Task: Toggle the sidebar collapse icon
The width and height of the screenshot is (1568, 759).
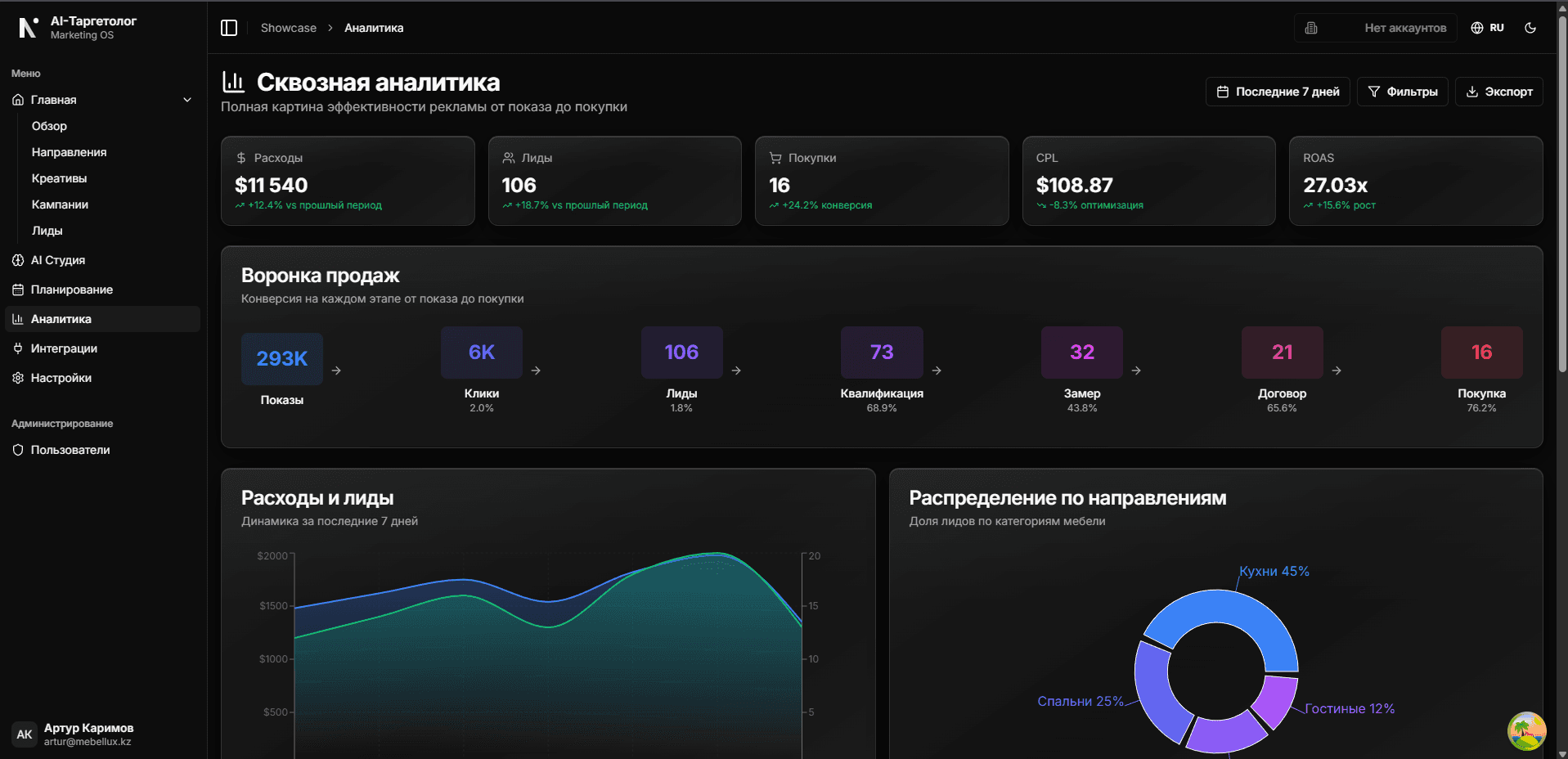Action: (229, 28)
